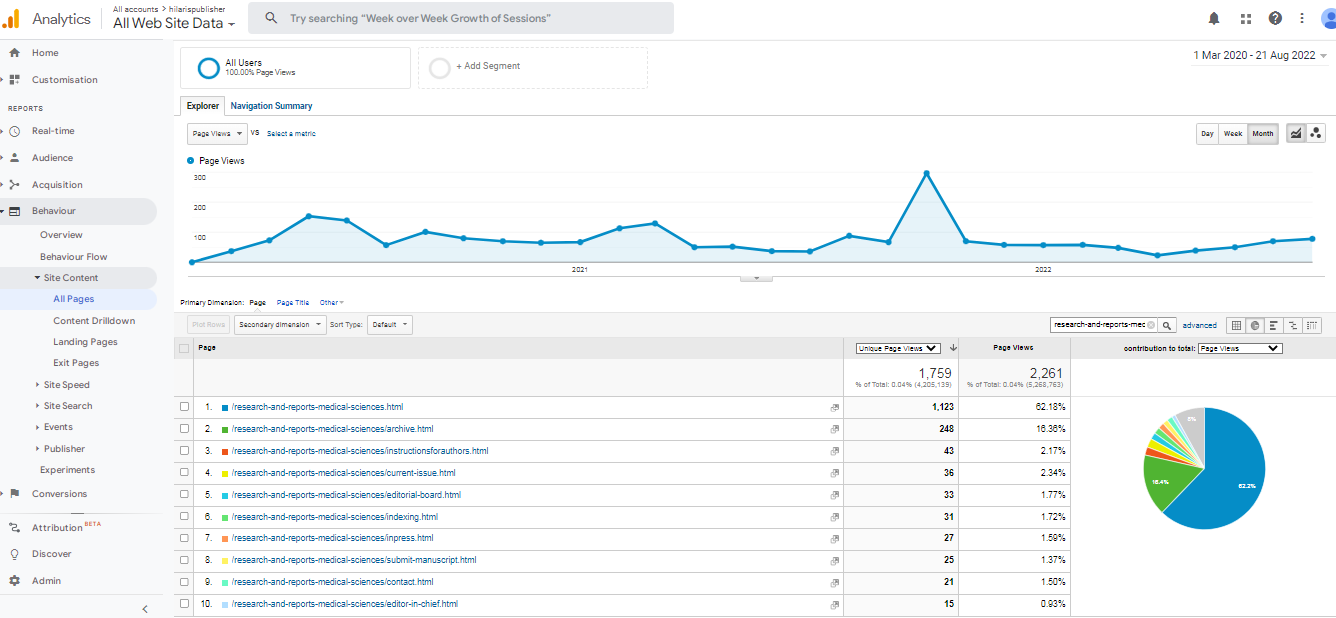Click the magnifier button beside table filter
Screen dimensions: 1336x618
click(1167, 325)
